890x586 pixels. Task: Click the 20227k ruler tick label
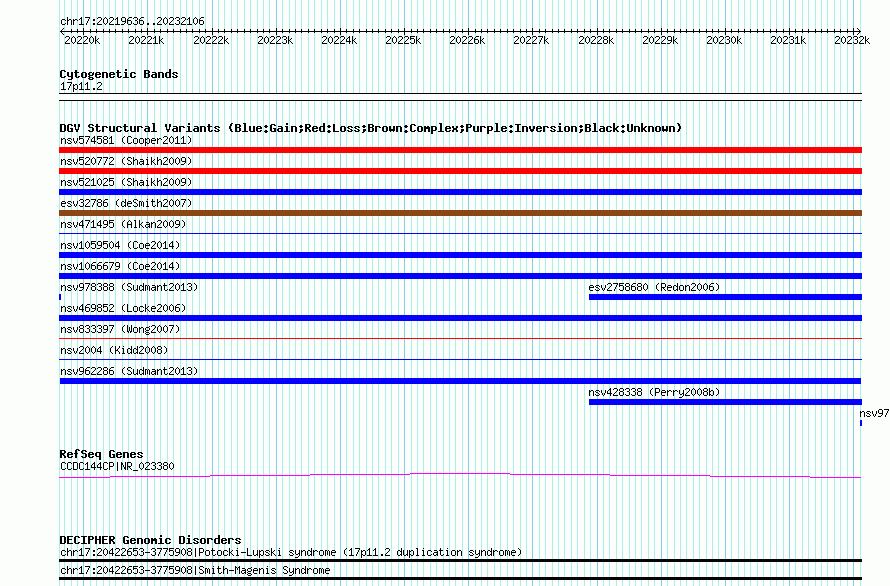coord(531,40)
